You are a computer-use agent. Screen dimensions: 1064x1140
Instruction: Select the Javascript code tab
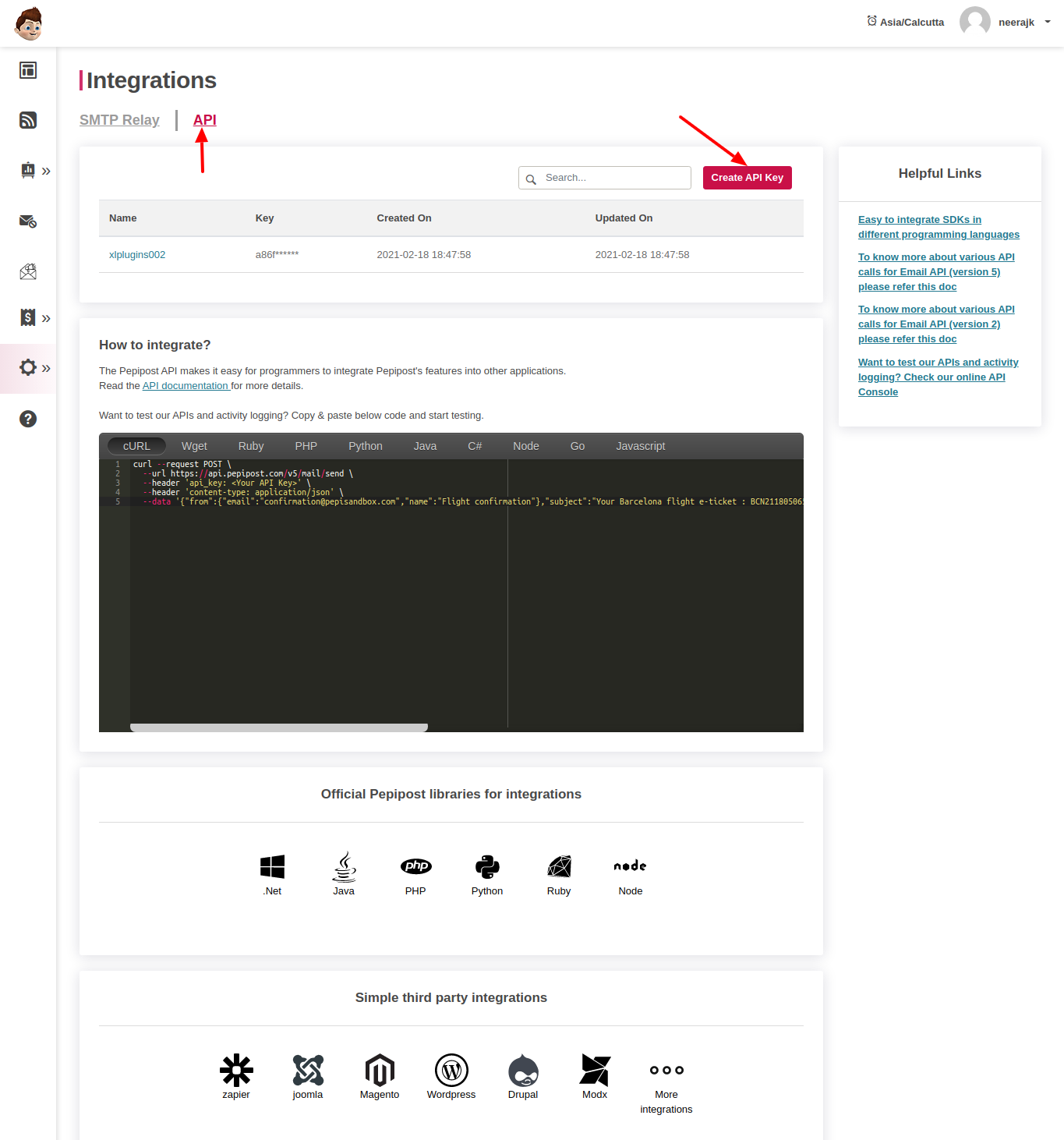coord(641,446)
